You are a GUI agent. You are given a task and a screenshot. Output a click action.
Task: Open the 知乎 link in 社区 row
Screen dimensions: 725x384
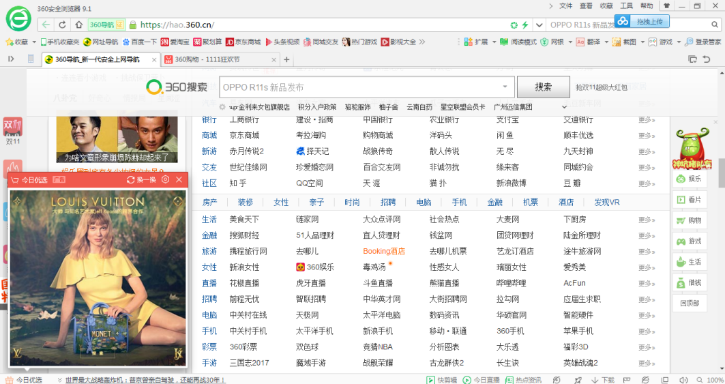pyautogui.click(x=238, y=183)
